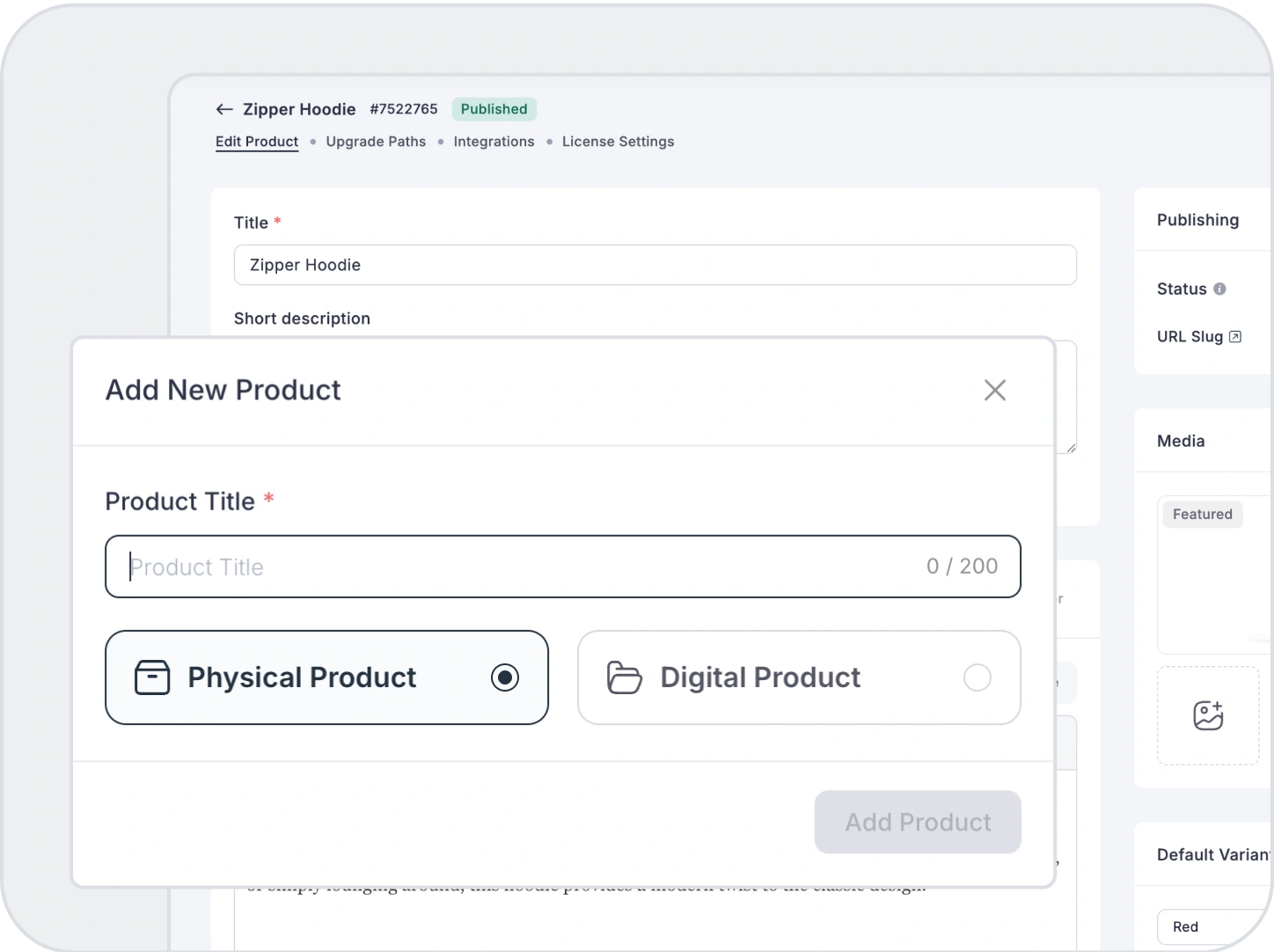Click the Published status badge
The height and width of the screenshot is (952, 1274).
point(494,109)
